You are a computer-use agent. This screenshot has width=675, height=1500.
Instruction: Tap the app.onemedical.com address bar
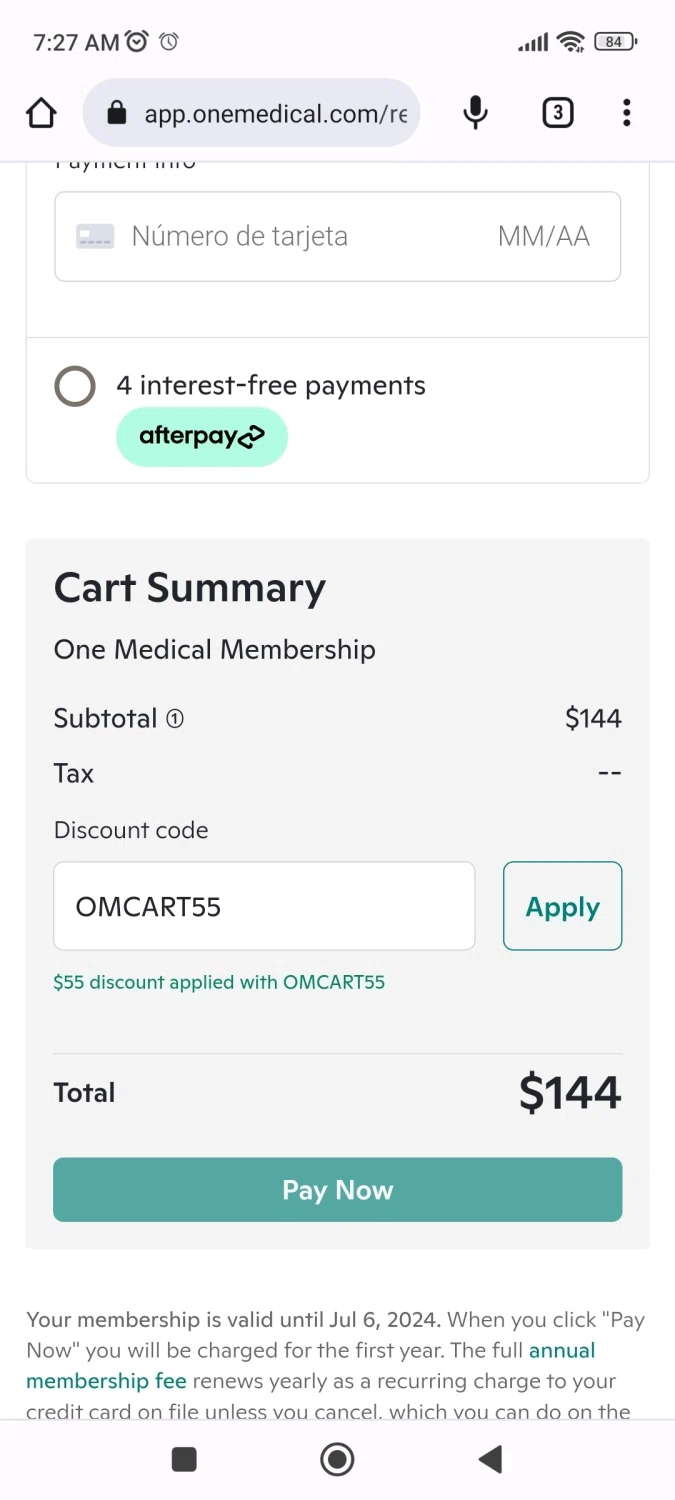tap(275, 113)
